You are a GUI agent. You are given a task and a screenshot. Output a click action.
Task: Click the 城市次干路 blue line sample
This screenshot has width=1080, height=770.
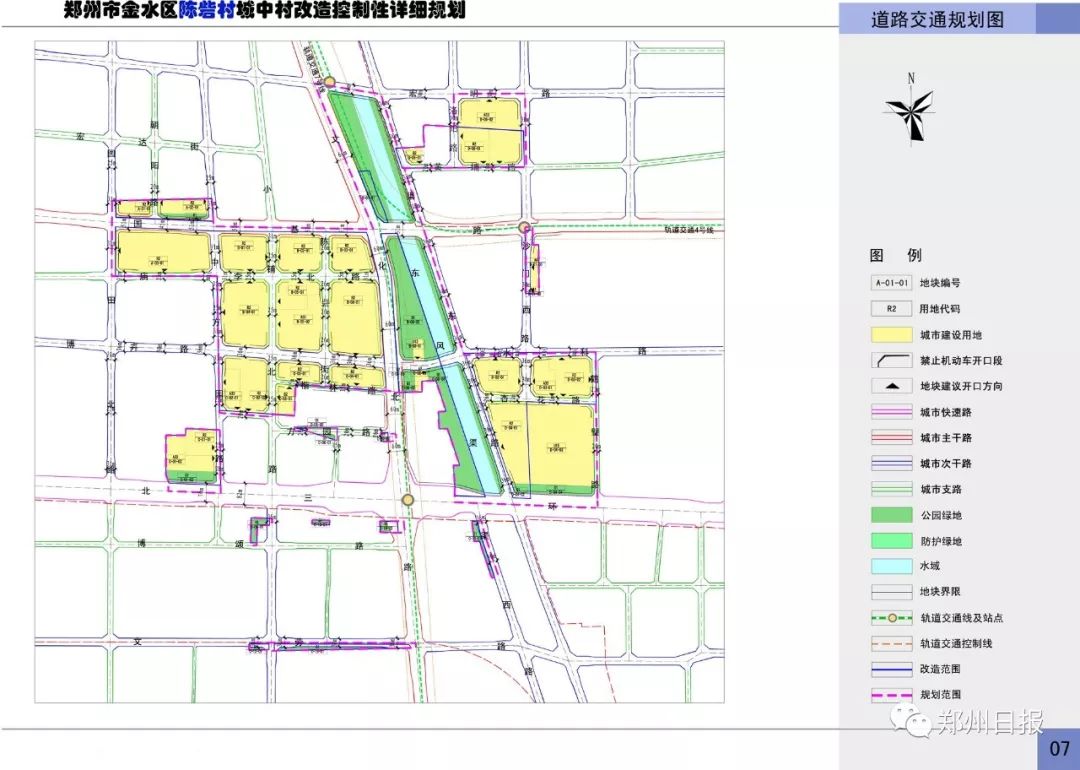[892, 464]
